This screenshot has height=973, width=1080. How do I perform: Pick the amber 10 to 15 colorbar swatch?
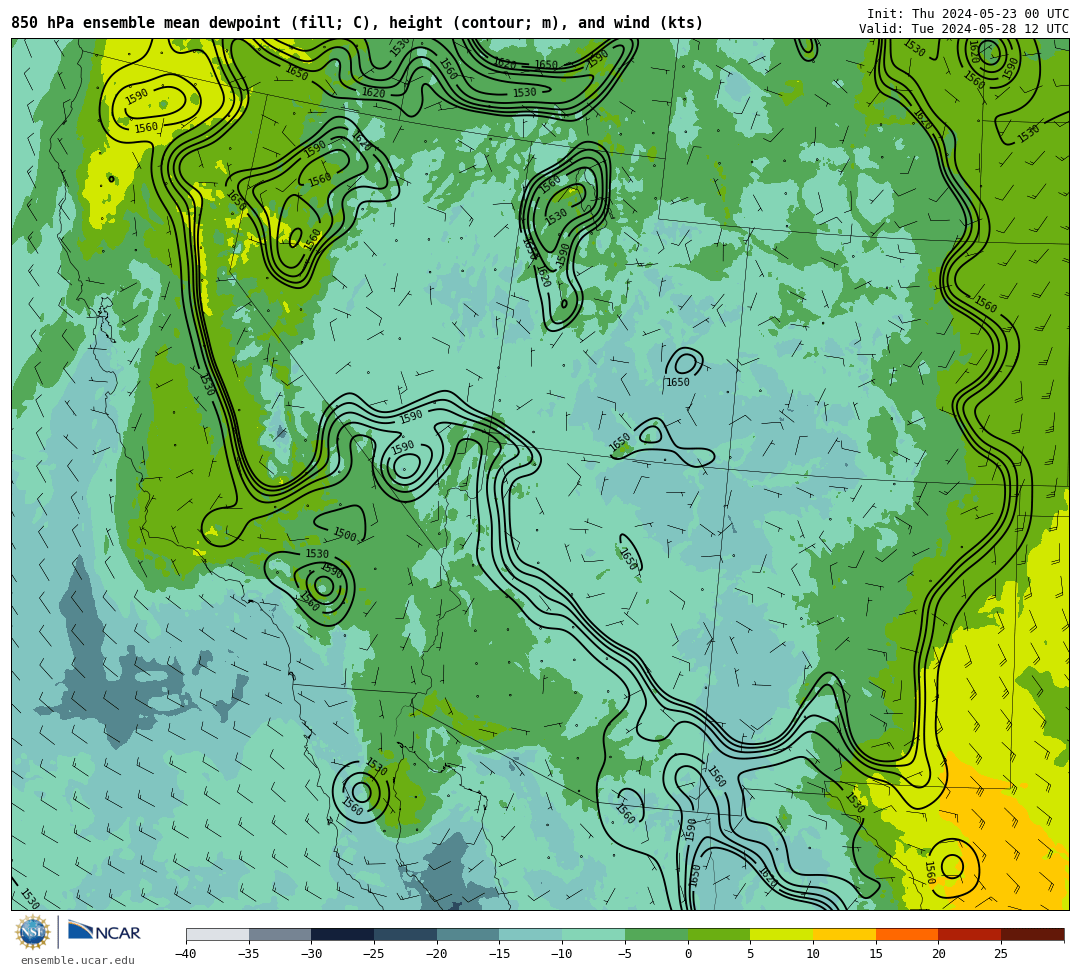[x=844, y=934]
